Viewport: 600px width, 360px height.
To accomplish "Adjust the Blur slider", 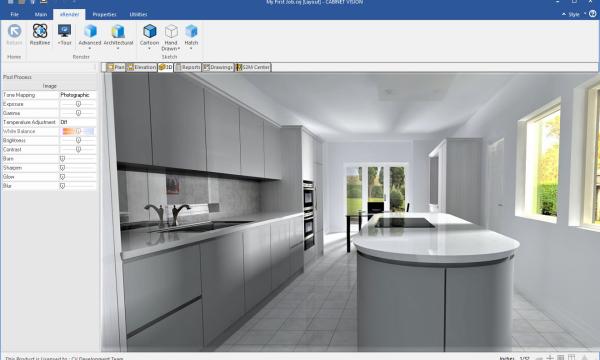I will pos(78,186).
